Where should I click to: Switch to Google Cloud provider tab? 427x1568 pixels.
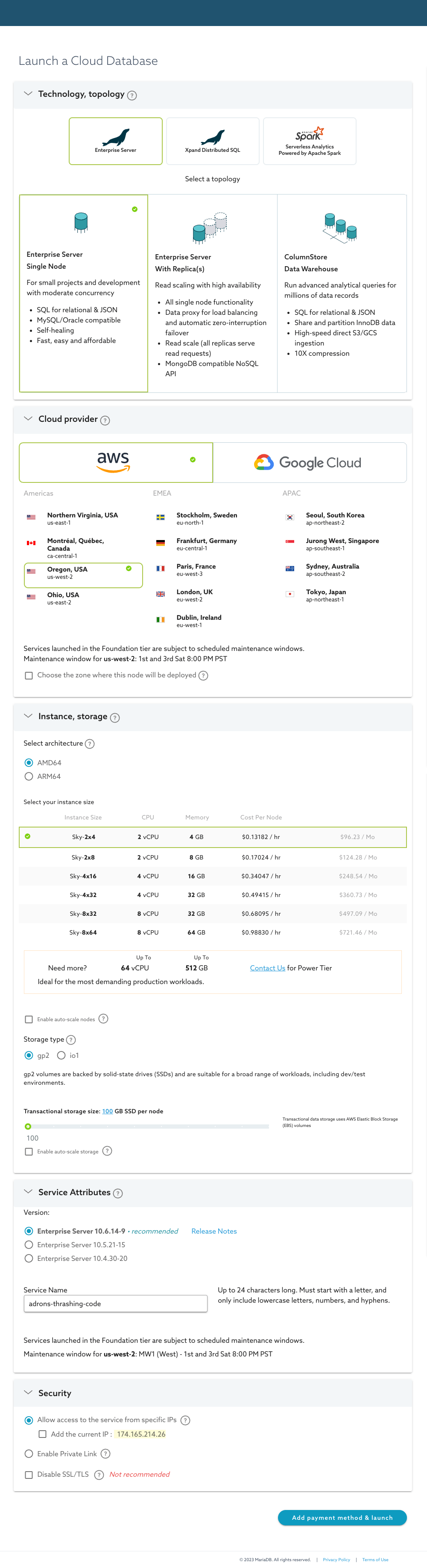tap(310, 463)
